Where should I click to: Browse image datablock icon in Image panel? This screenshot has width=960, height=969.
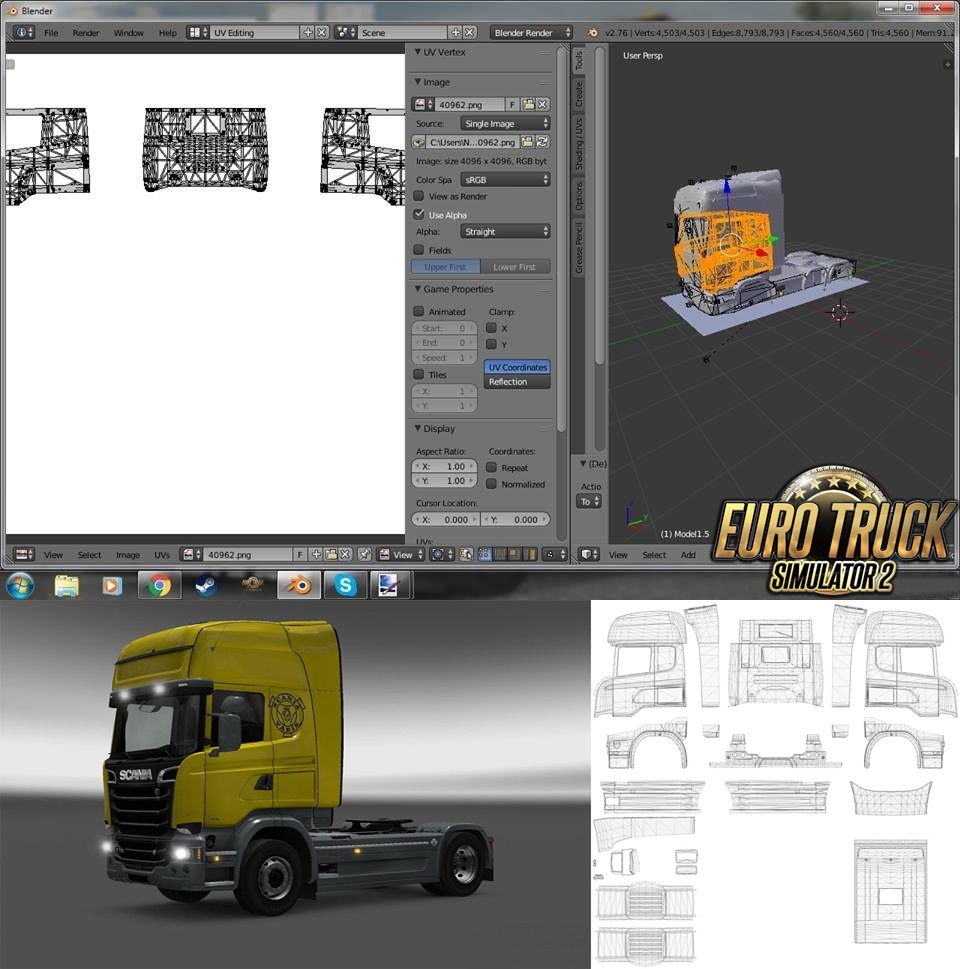pos(423,104)
